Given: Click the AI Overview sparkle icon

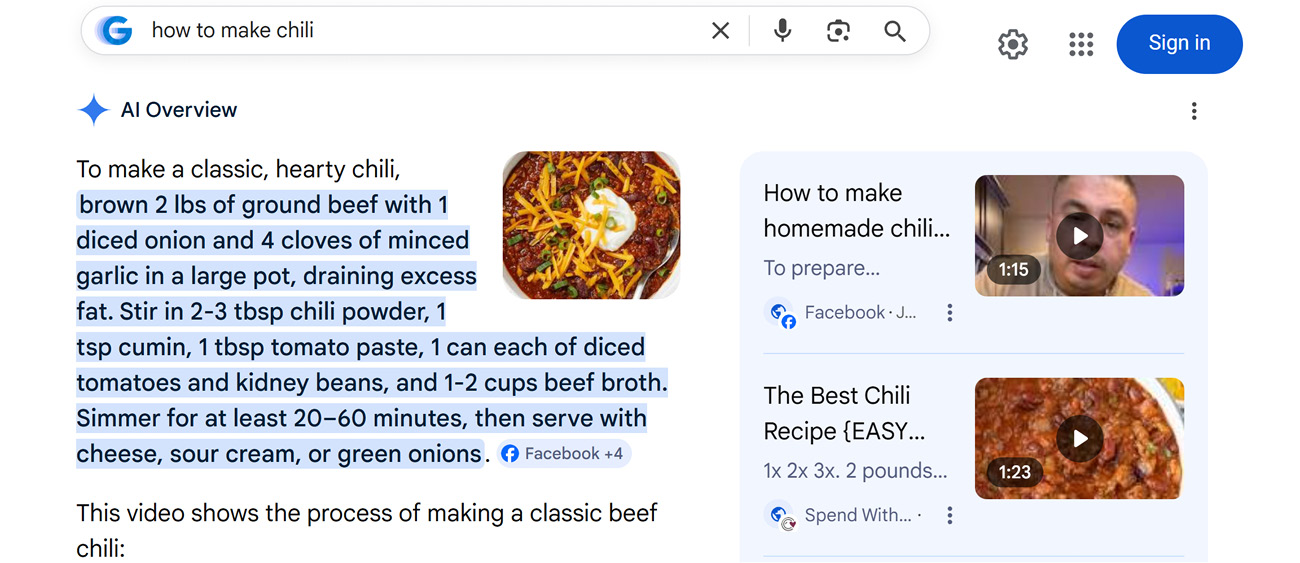Looking at the screenshot, I should [93, 110].
